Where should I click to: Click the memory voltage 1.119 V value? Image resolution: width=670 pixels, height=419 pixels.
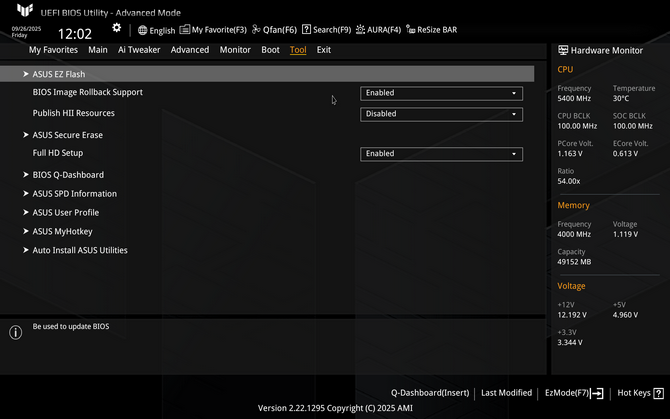(625, 234)
